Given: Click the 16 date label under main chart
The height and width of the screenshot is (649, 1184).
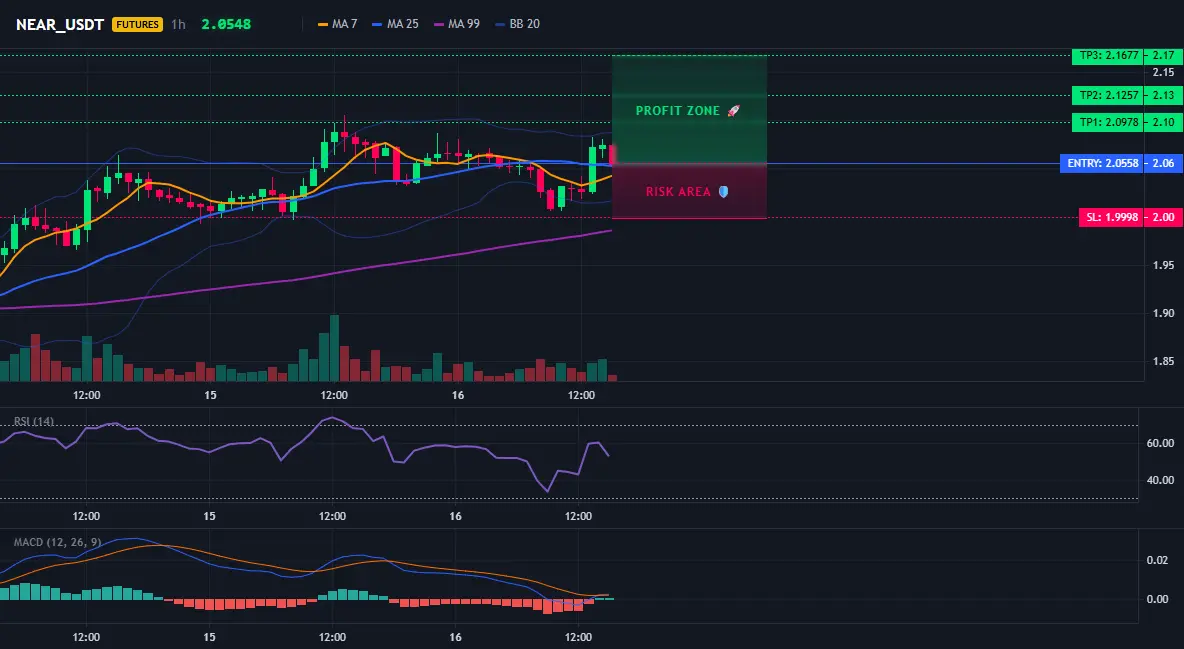Looking at the screenshot, I should [x=458, y=396].
